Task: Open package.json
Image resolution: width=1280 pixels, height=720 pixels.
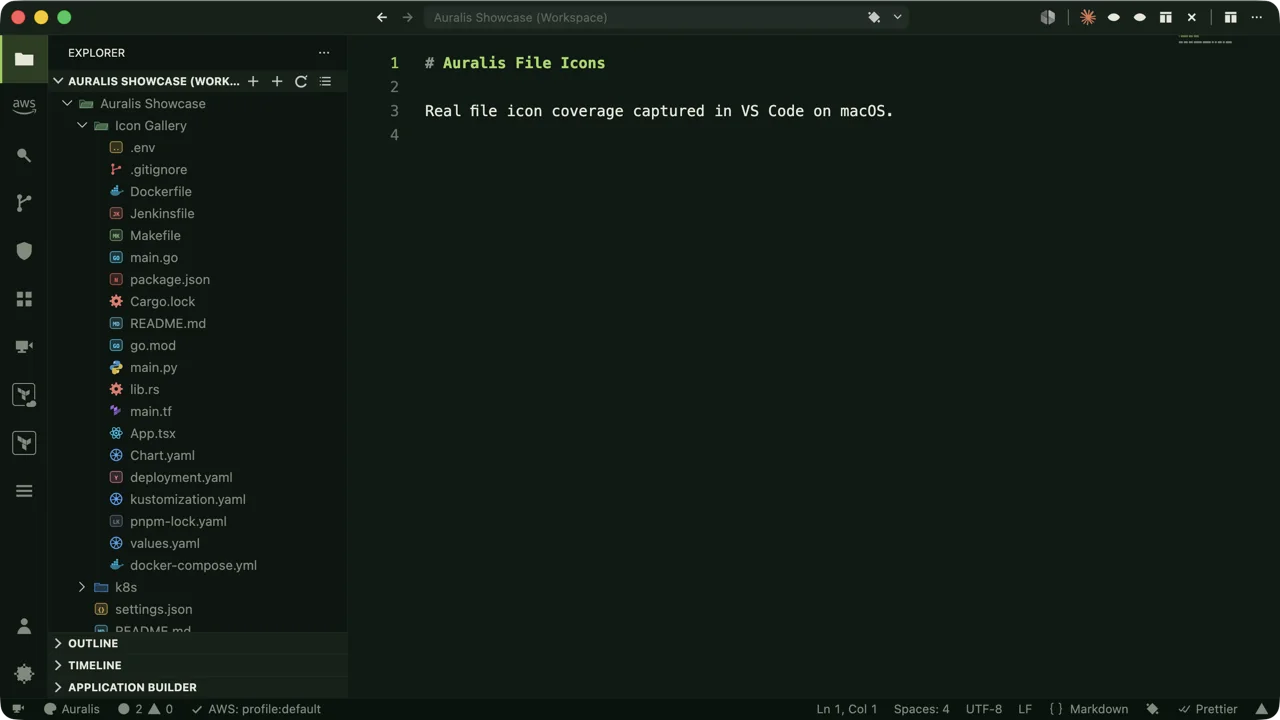Action: pyautogui.click(x=198, y=279)
